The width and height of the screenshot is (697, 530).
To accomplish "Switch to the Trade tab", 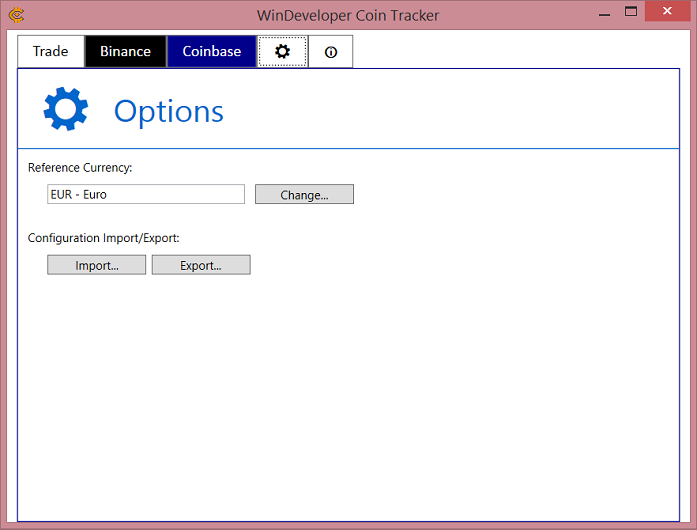I will pos(51,52).
